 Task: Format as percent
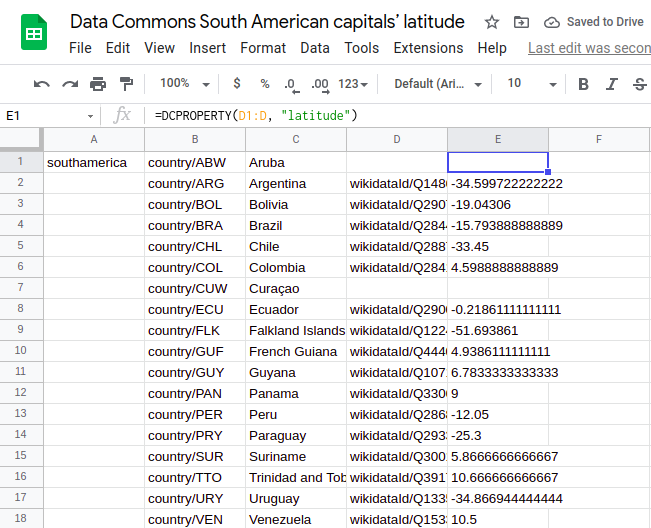[x=264, y=84]
